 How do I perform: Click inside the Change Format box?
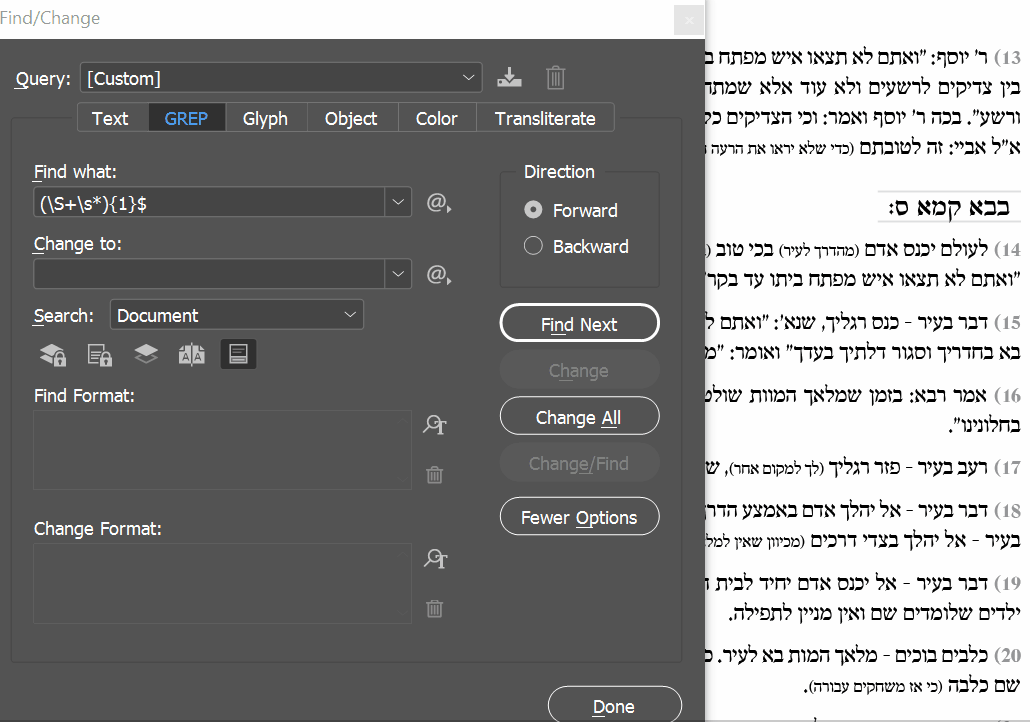point(223,583)
